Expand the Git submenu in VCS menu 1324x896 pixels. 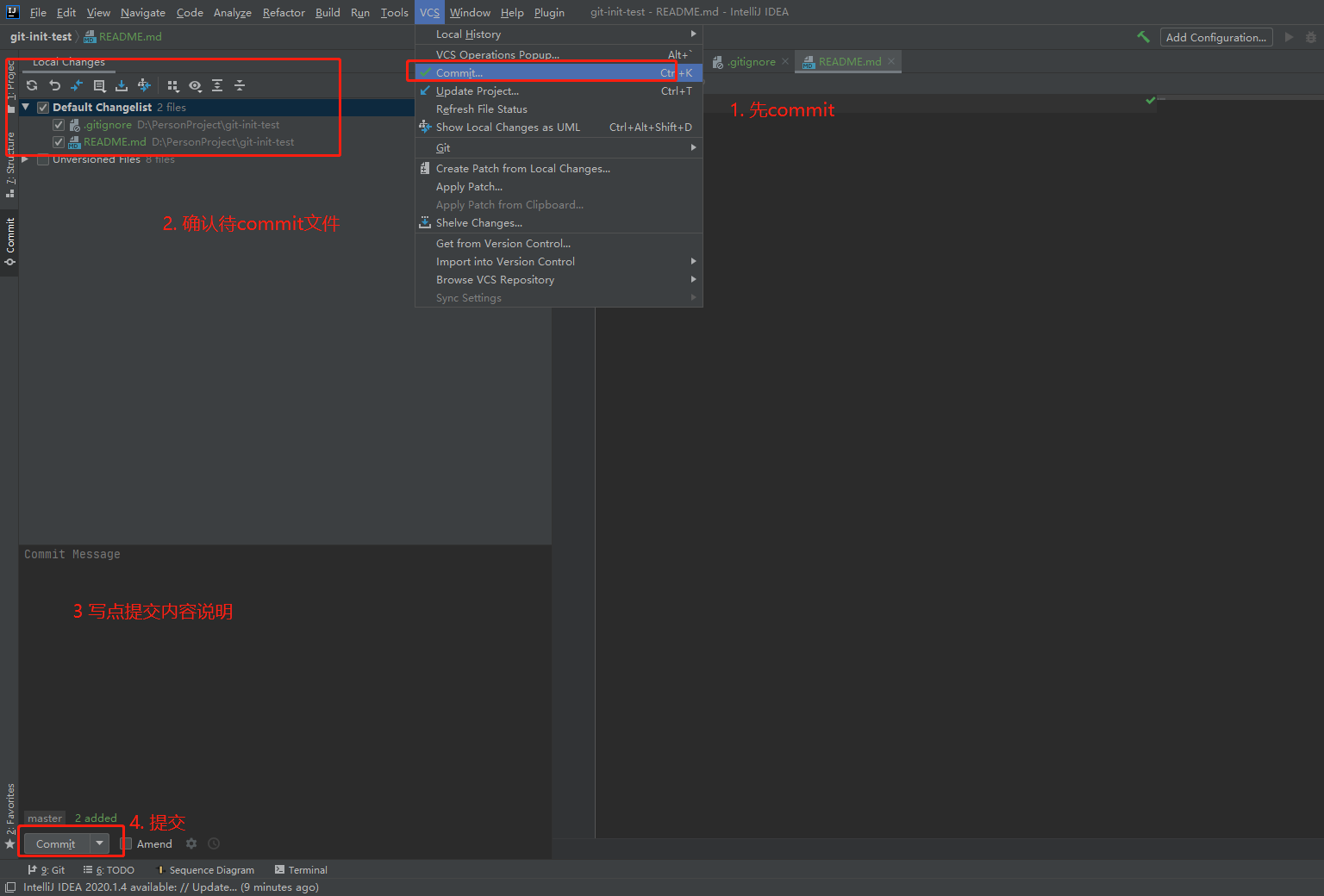(x=559, y=148)
